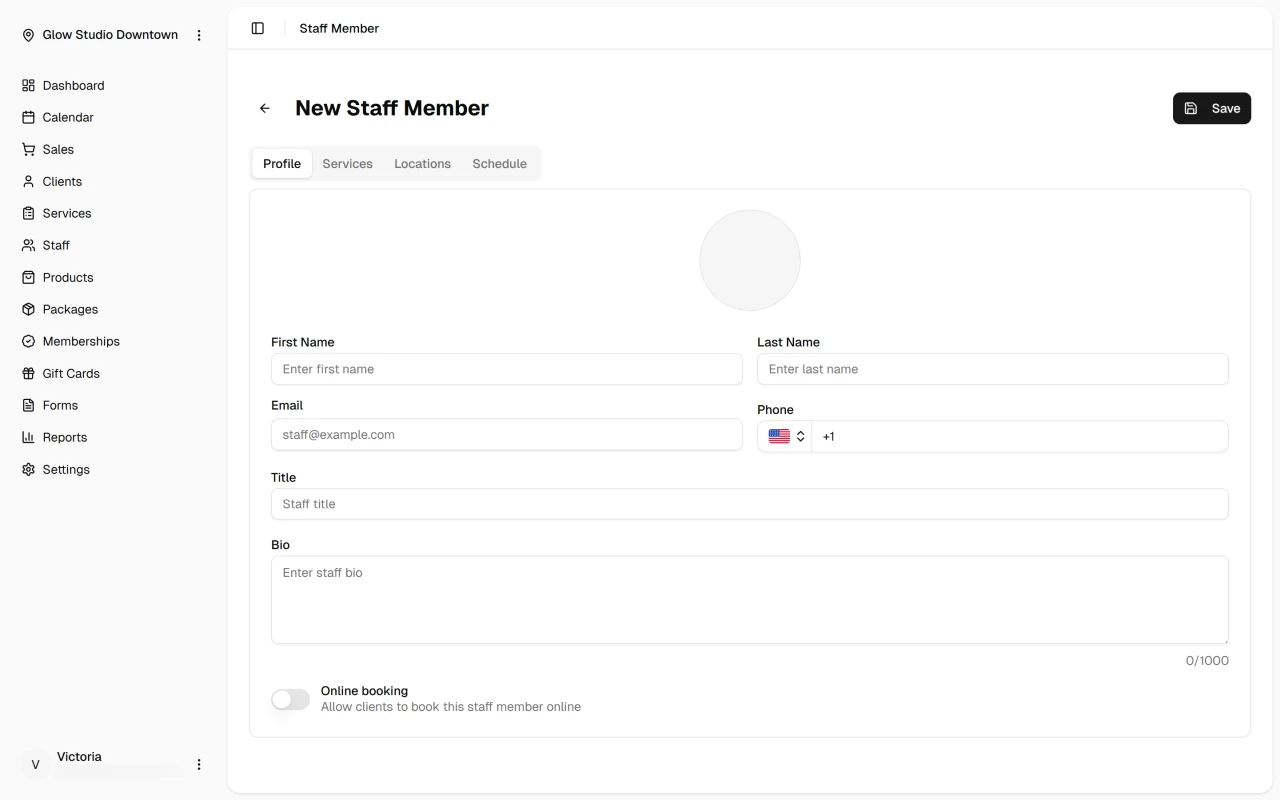1280x800 pixels.
Task: Open the Glow Studio Downtown options menu
Action: pyautogui.click(x=199, y=35)
